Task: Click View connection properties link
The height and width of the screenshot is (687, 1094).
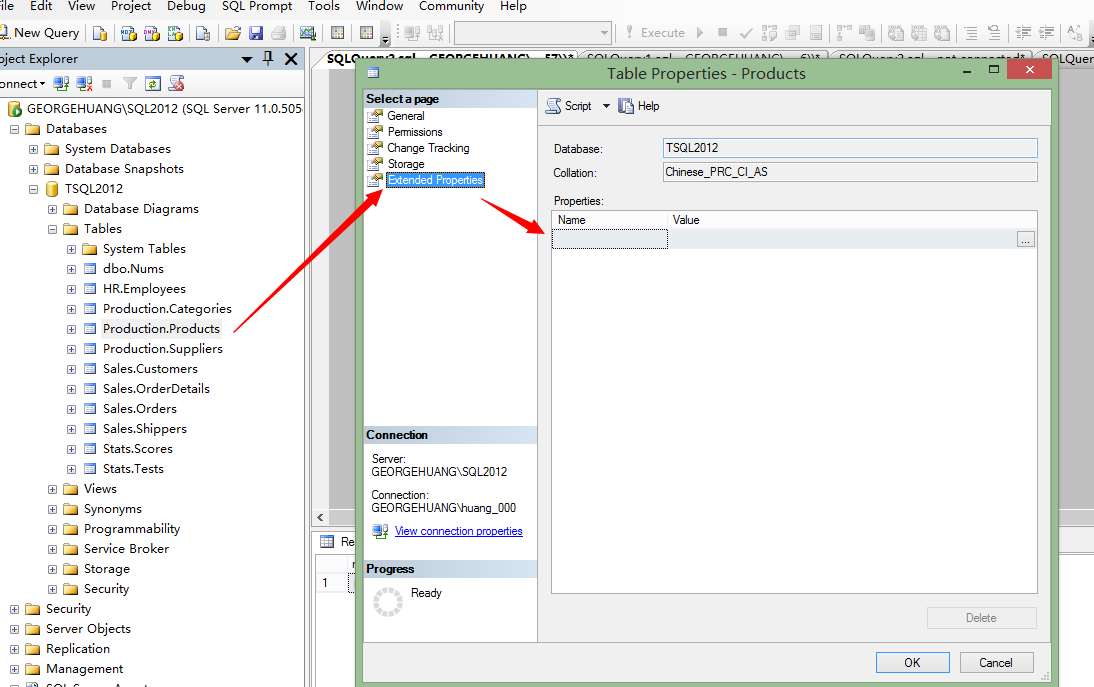Action: pyautogui.click(x=458, y=531)
